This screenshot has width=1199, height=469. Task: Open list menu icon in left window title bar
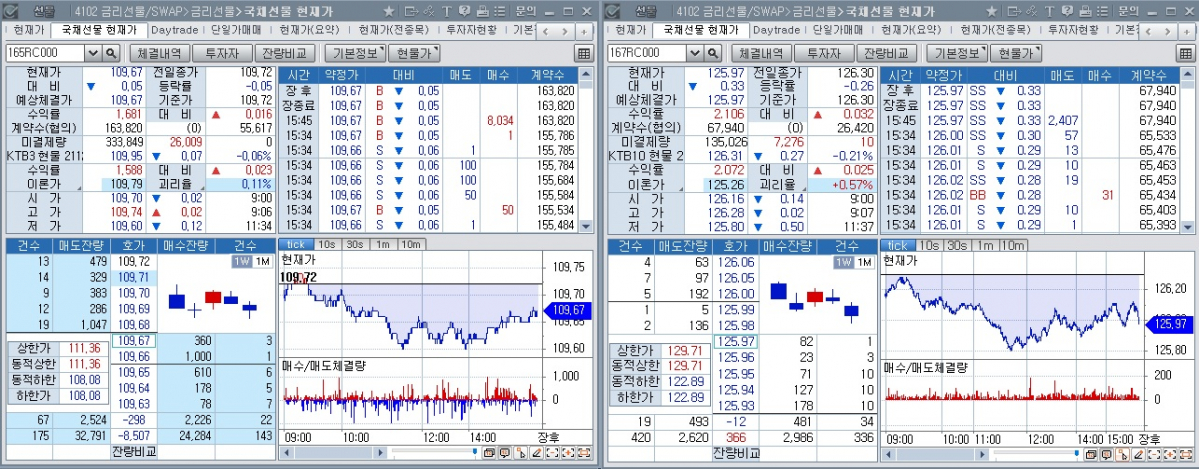tap(500, 11)
